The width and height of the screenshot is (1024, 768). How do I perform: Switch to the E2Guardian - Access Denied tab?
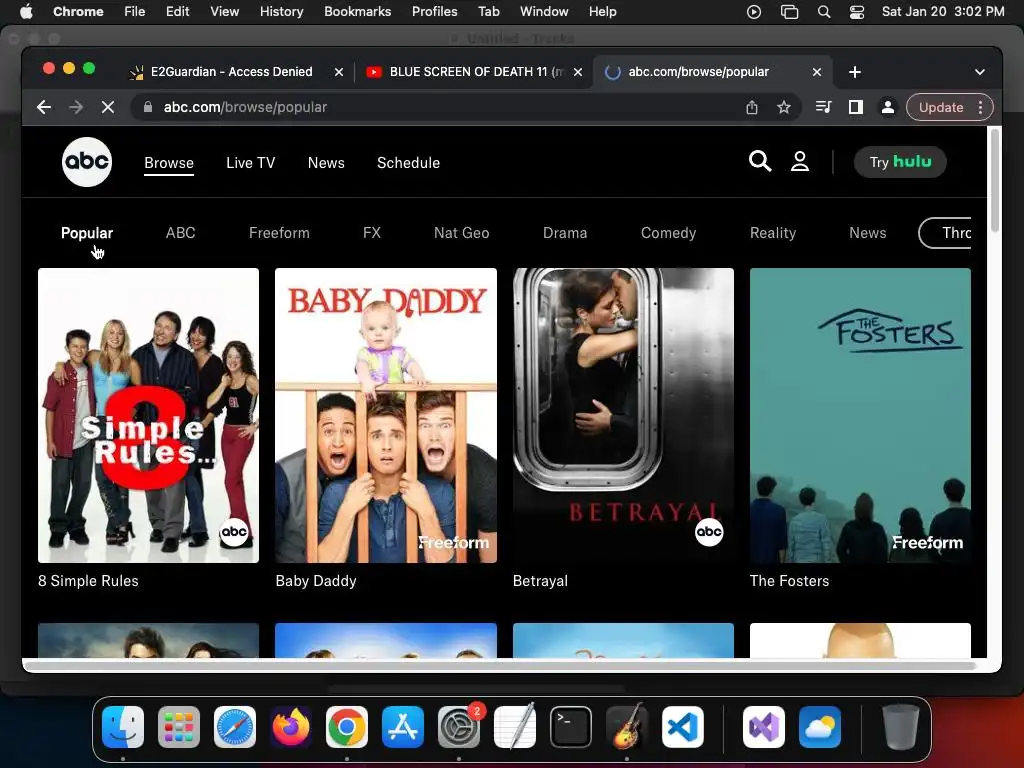click(x=231, y=72)
